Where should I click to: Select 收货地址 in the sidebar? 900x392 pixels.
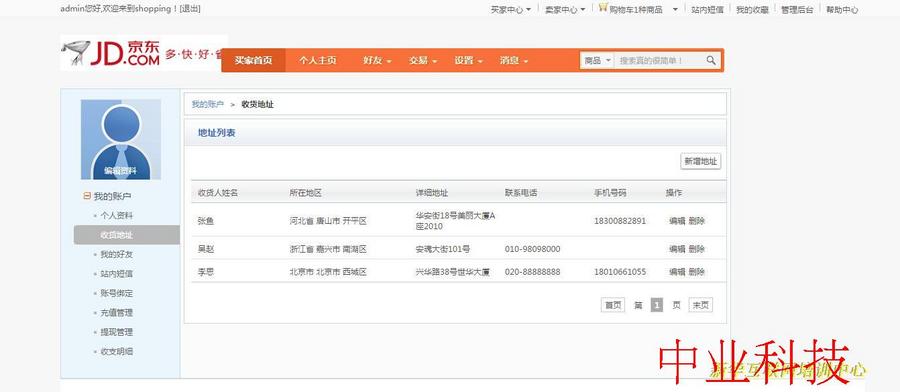(126, 235)
